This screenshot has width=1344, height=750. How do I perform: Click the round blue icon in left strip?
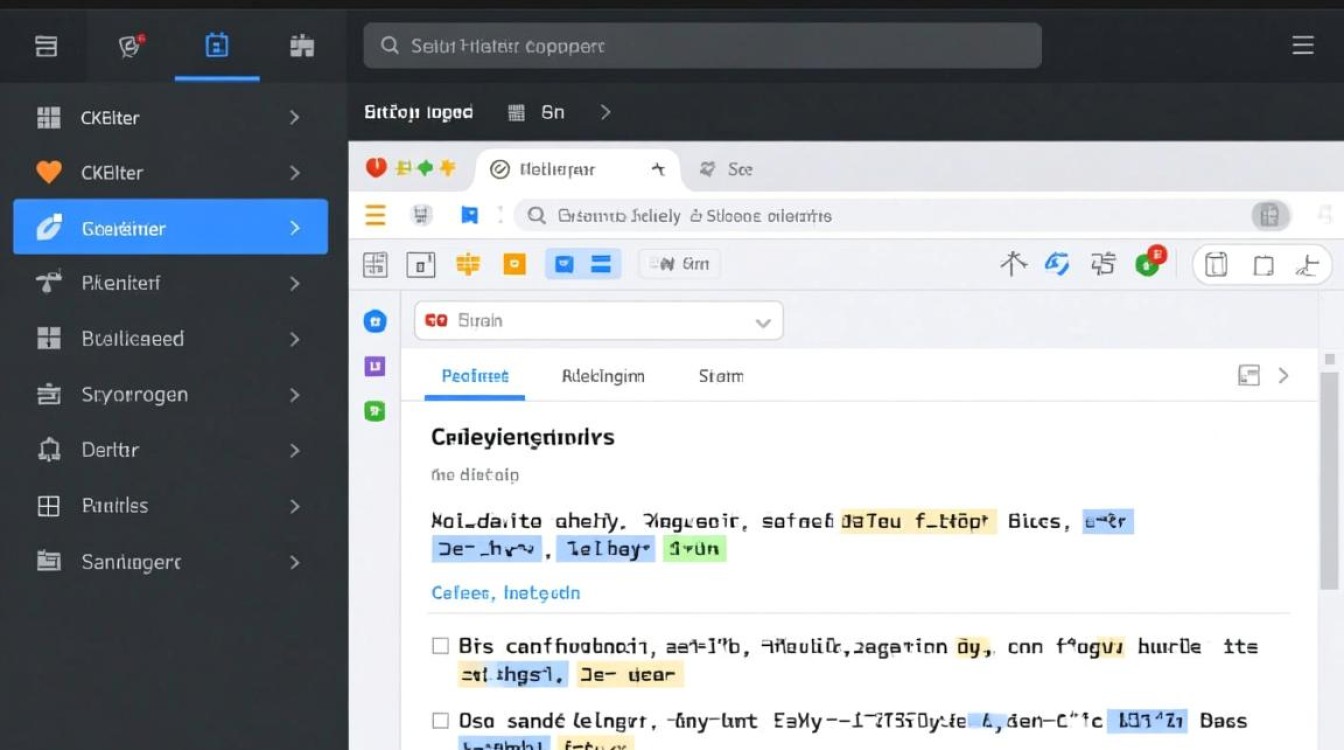374,321
